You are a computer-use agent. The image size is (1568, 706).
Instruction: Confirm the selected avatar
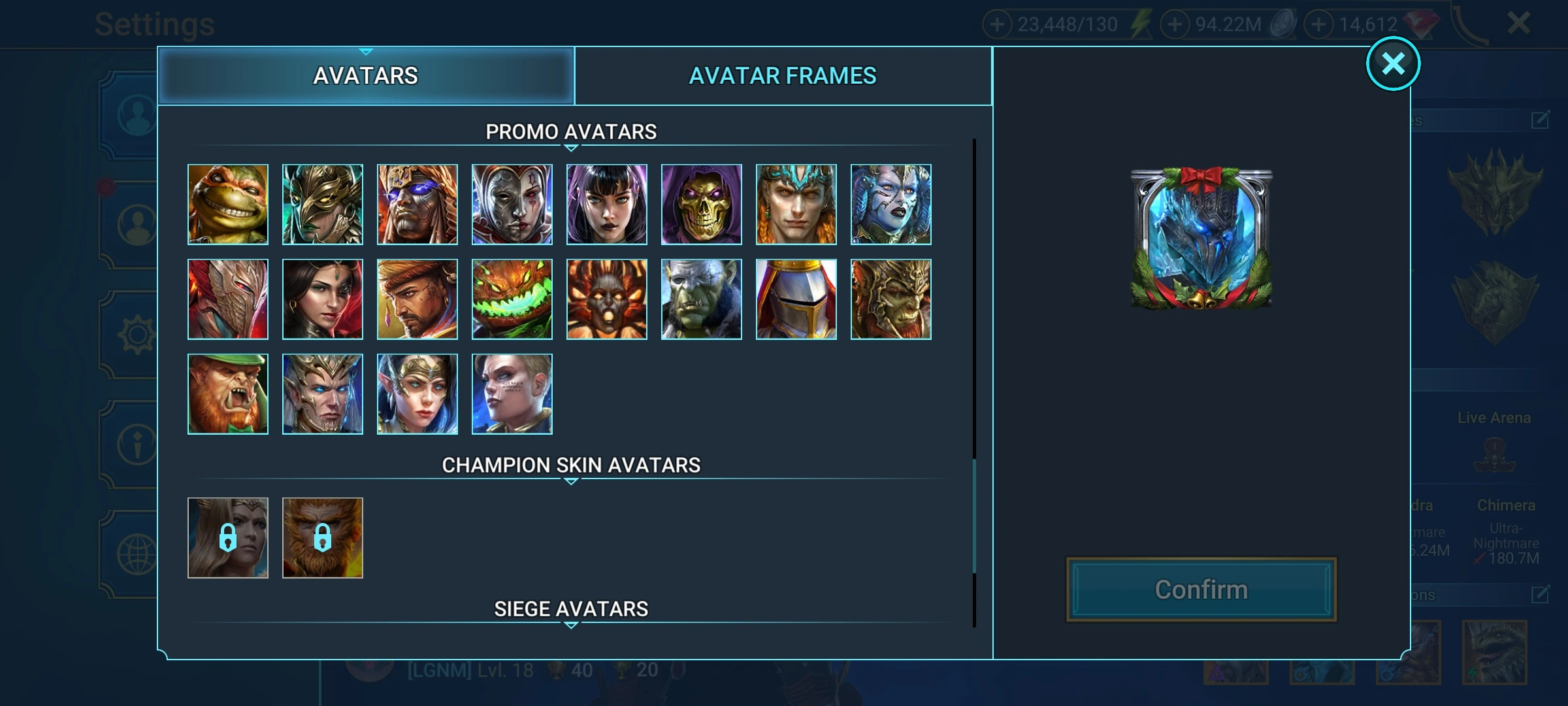click(x=1201, y=590)
